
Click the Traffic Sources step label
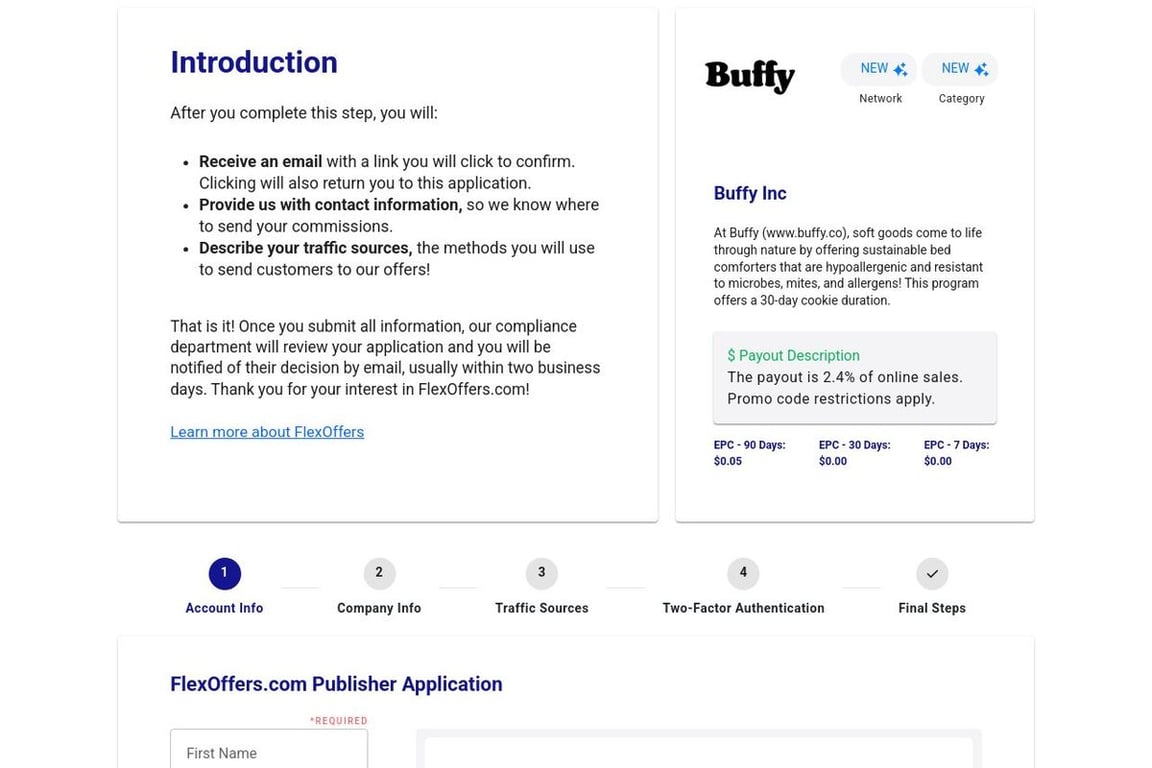(x=541, y=608)
